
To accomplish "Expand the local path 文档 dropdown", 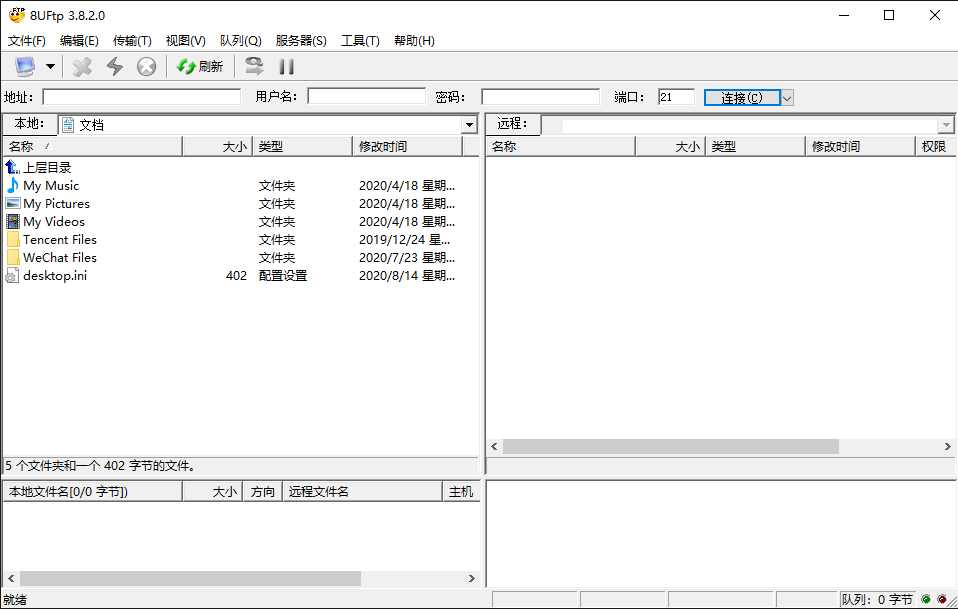I will (469, 125).
